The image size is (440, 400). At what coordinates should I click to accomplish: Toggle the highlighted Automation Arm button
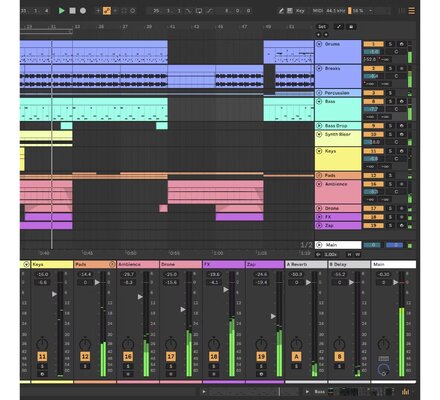[107, 11]
